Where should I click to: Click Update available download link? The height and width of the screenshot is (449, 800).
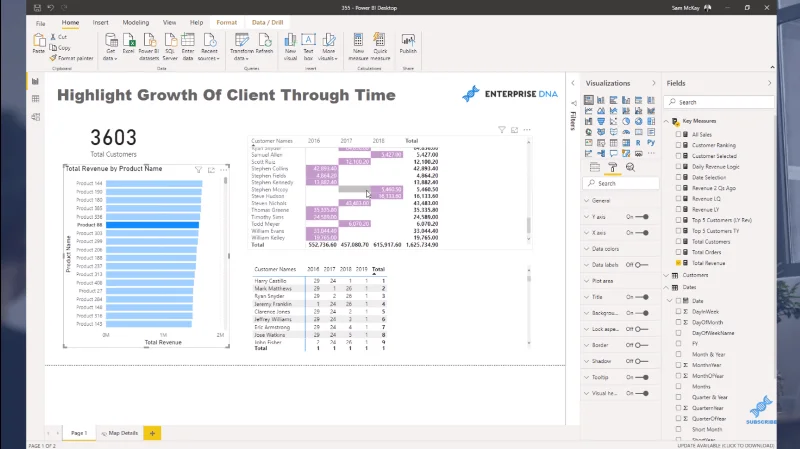725,445
